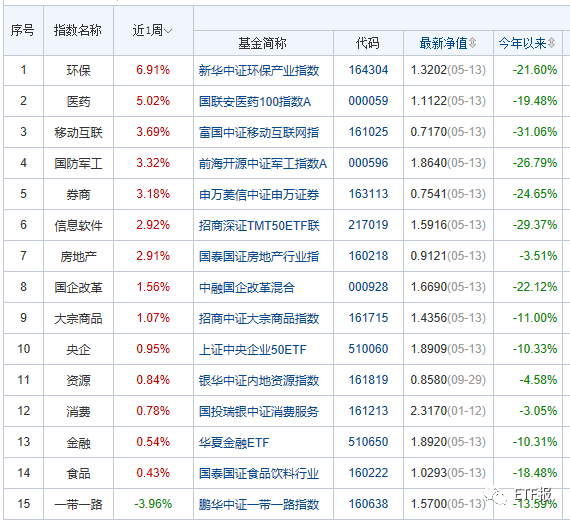Click fund code 160222
Screen dimensions: 570x521
pyautogui.click(x=368, y=473)
